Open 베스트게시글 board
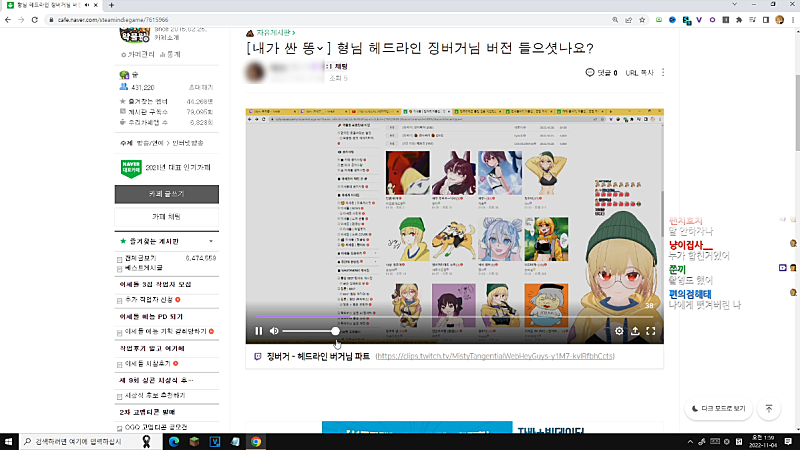 click(143, 268)
